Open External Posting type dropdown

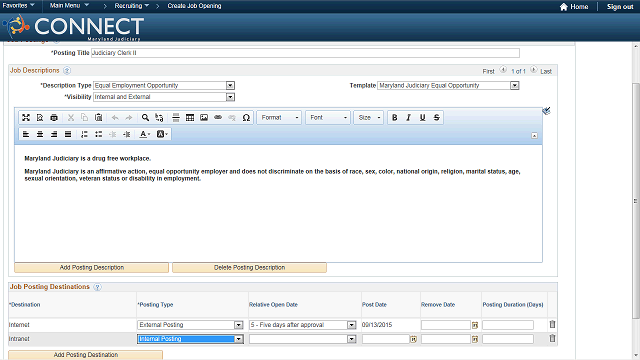(x=190, y=325)
